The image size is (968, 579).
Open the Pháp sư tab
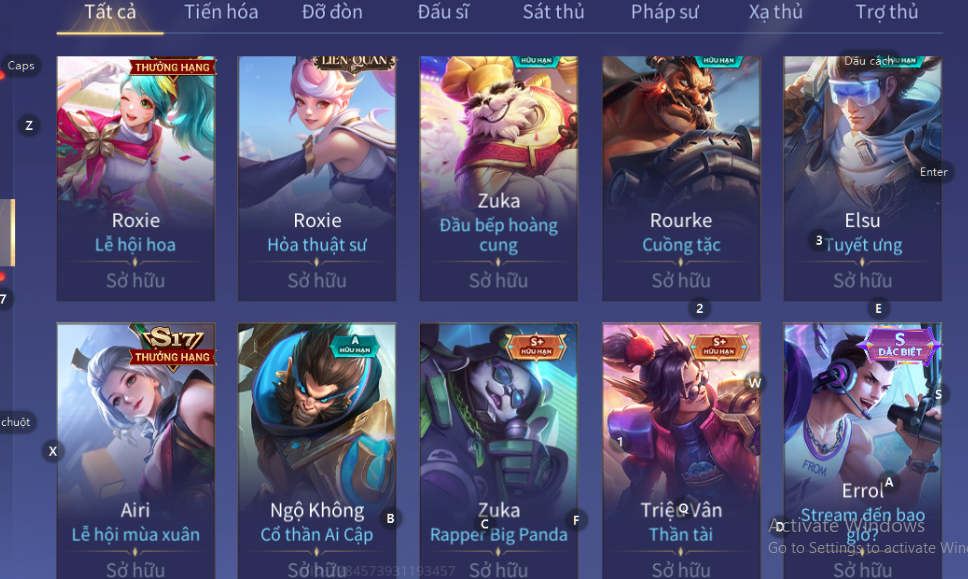tap(664, 12)
